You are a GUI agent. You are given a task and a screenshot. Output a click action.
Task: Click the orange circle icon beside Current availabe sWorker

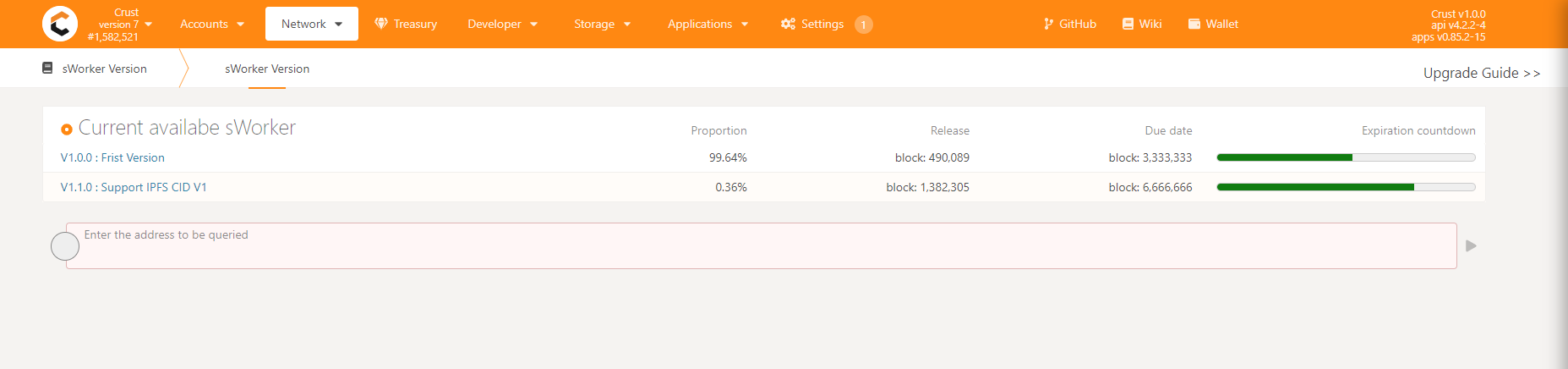coord(67,129)
